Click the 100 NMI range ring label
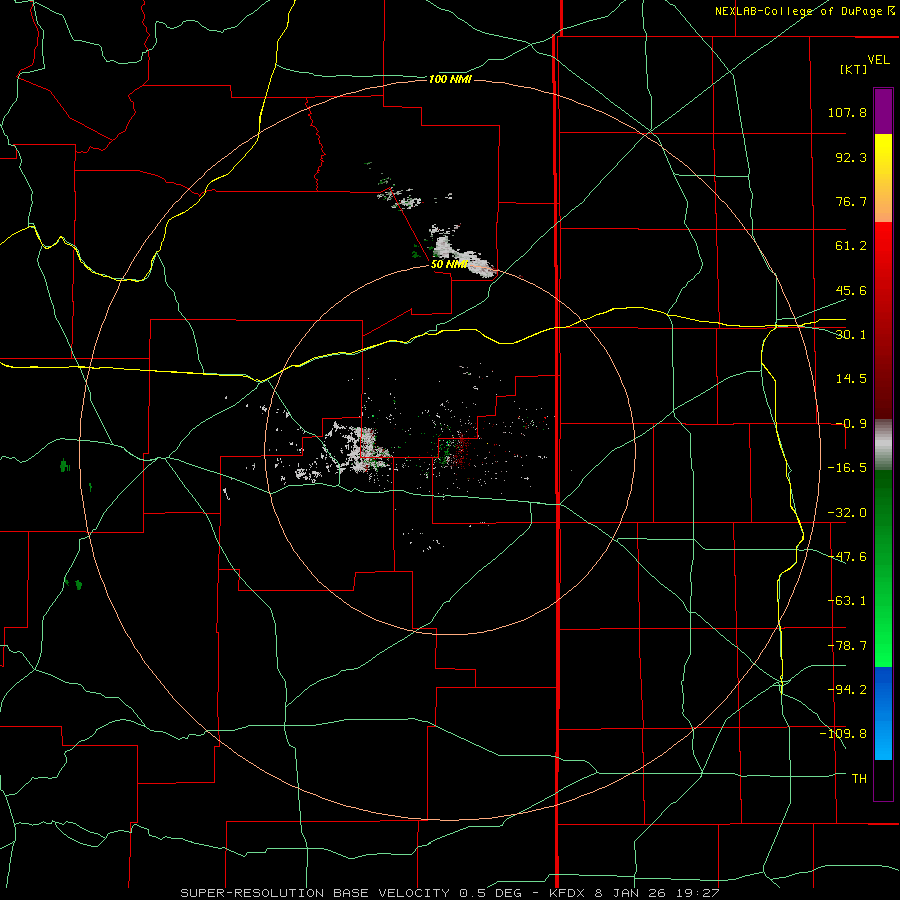This screenshot has height=900, width=900. [x=450, y=79]
